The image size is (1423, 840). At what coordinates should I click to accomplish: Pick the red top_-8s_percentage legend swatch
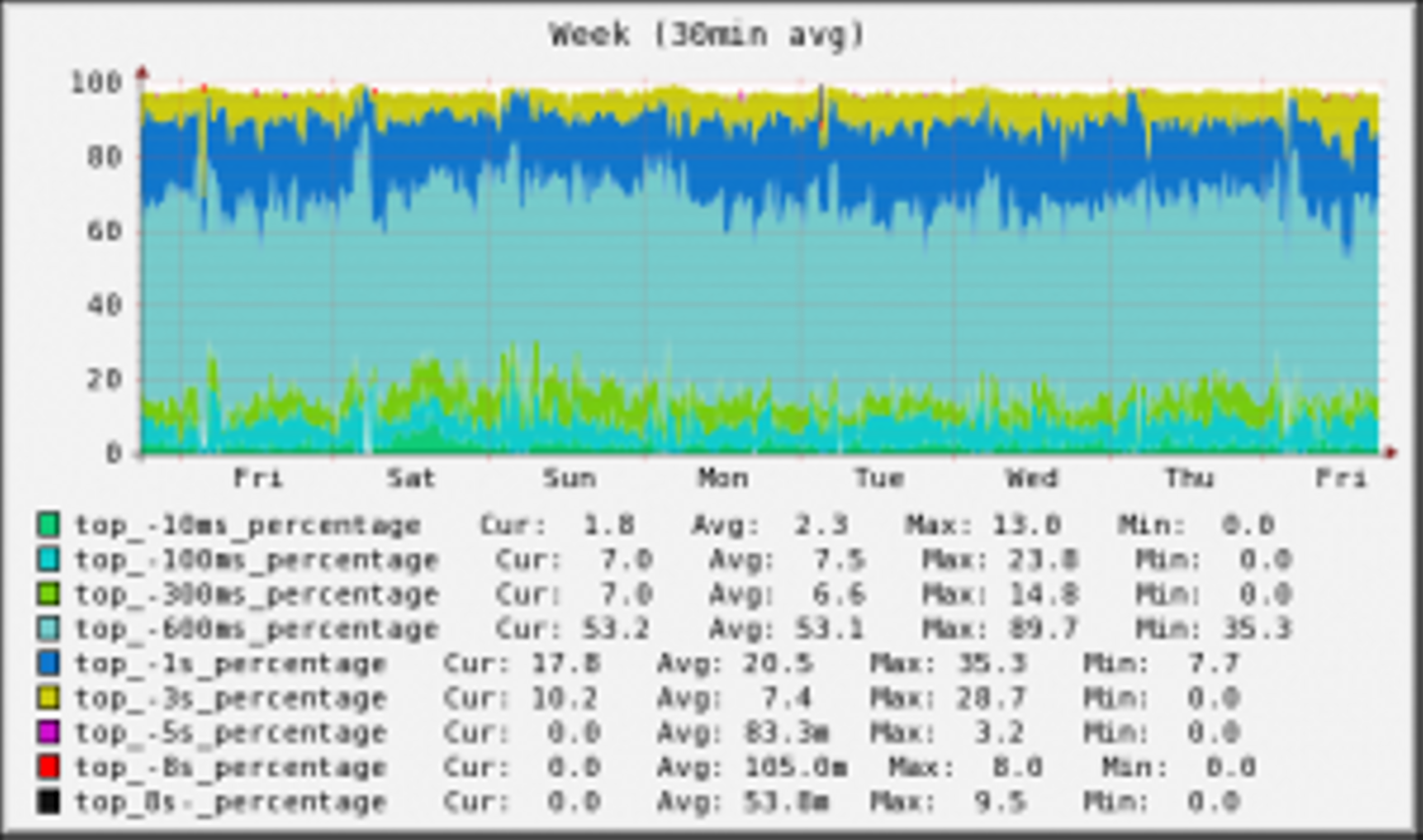(x=47, y=767)
